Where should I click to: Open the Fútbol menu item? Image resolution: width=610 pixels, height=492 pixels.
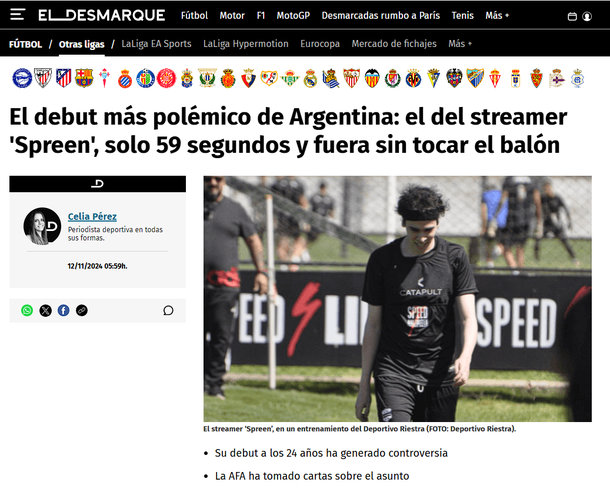click(195, 16)
